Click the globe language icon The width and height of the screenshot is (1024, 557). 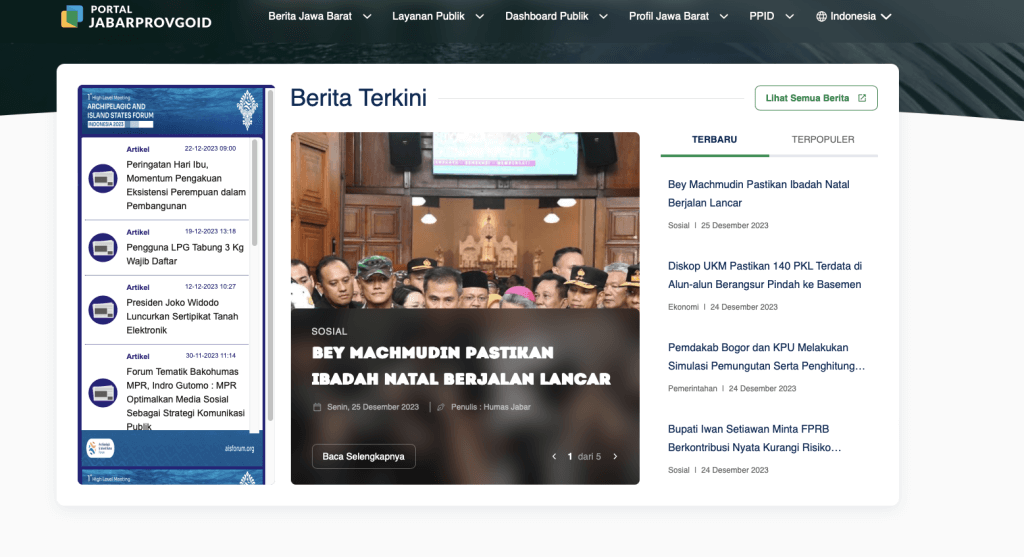(822, 16)
